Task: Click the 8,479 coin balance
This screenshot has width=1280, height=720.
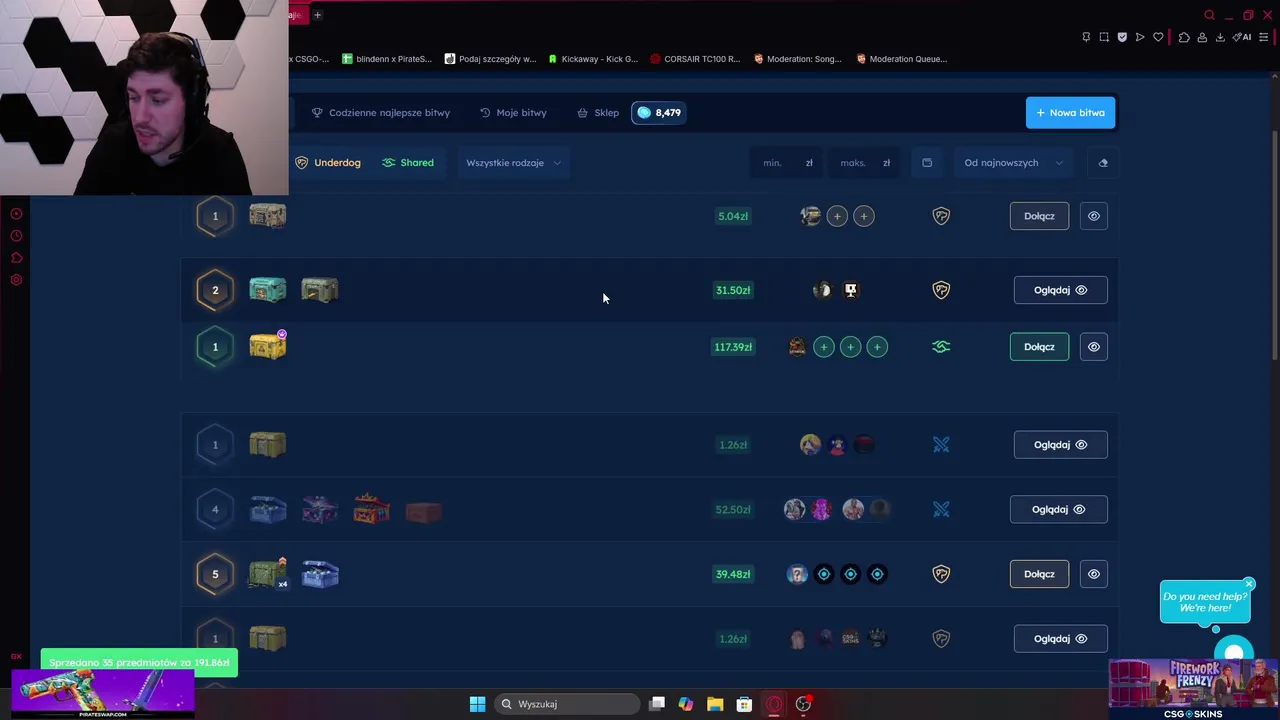Action: (x=658, y=112)
